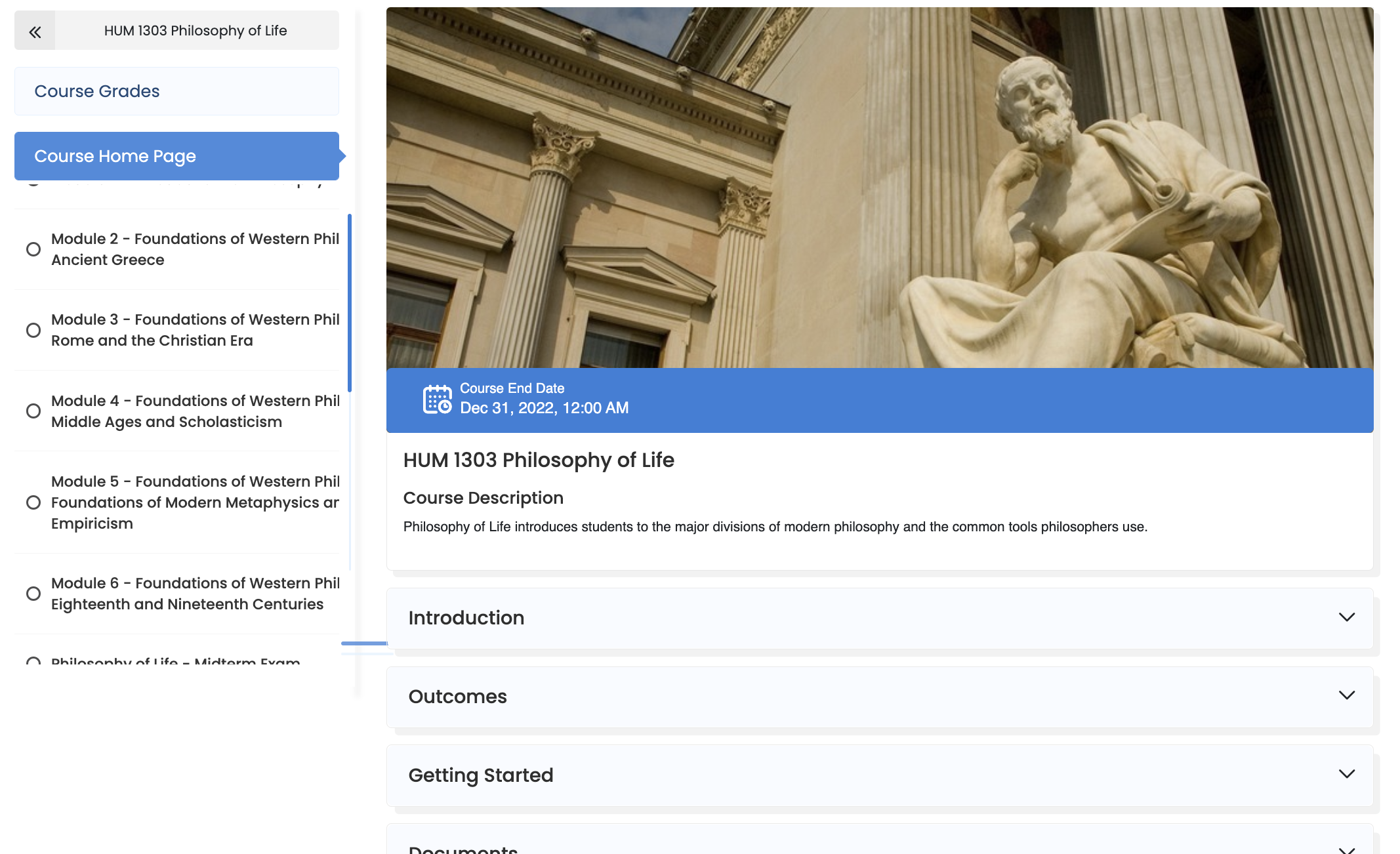
Task: Toggle Module 2 Ancient Greece circle
Action: 33,249
